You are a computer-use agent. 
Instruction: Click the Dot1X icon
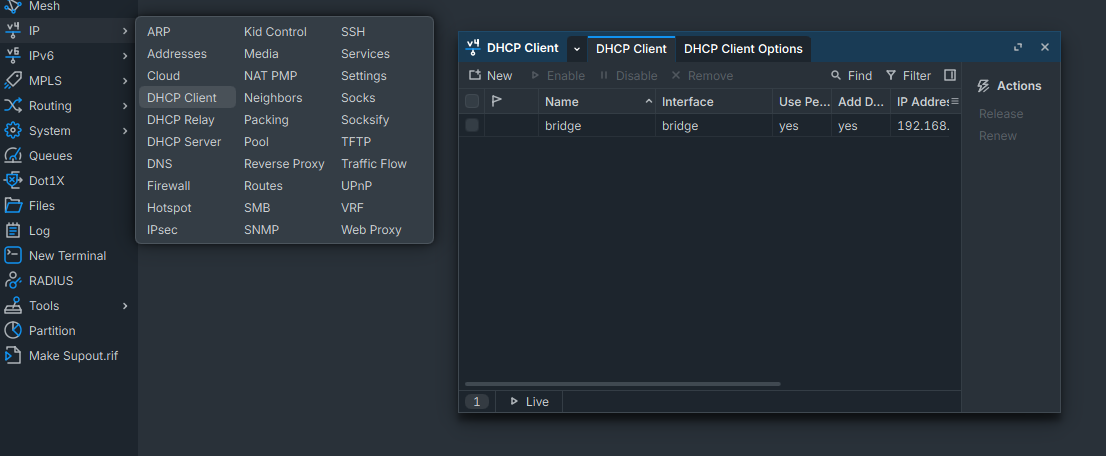[x=13, y=181]
